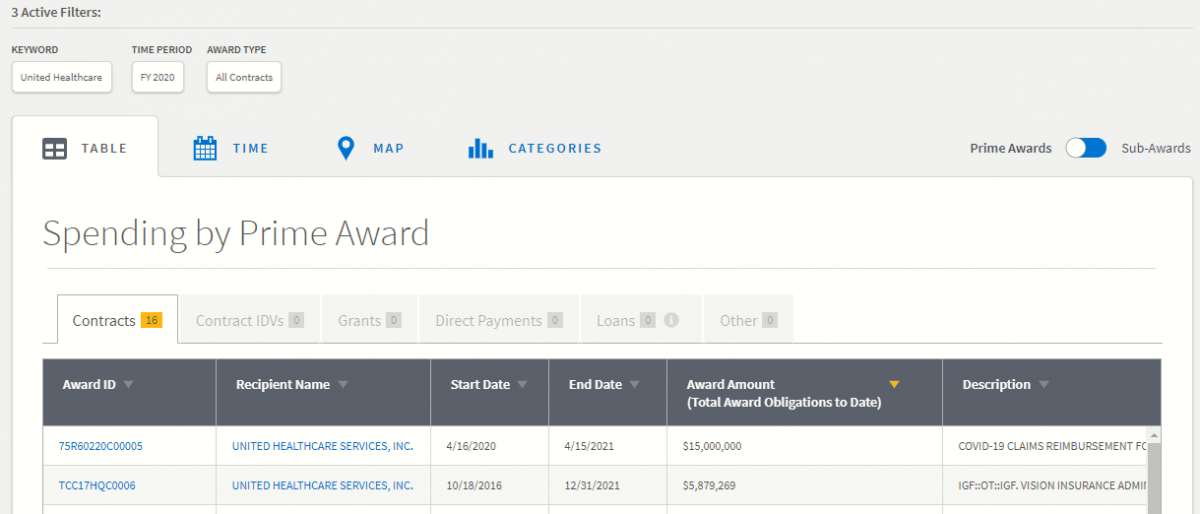Sort by Recipient Name column arrow

(x=343, y=385)
